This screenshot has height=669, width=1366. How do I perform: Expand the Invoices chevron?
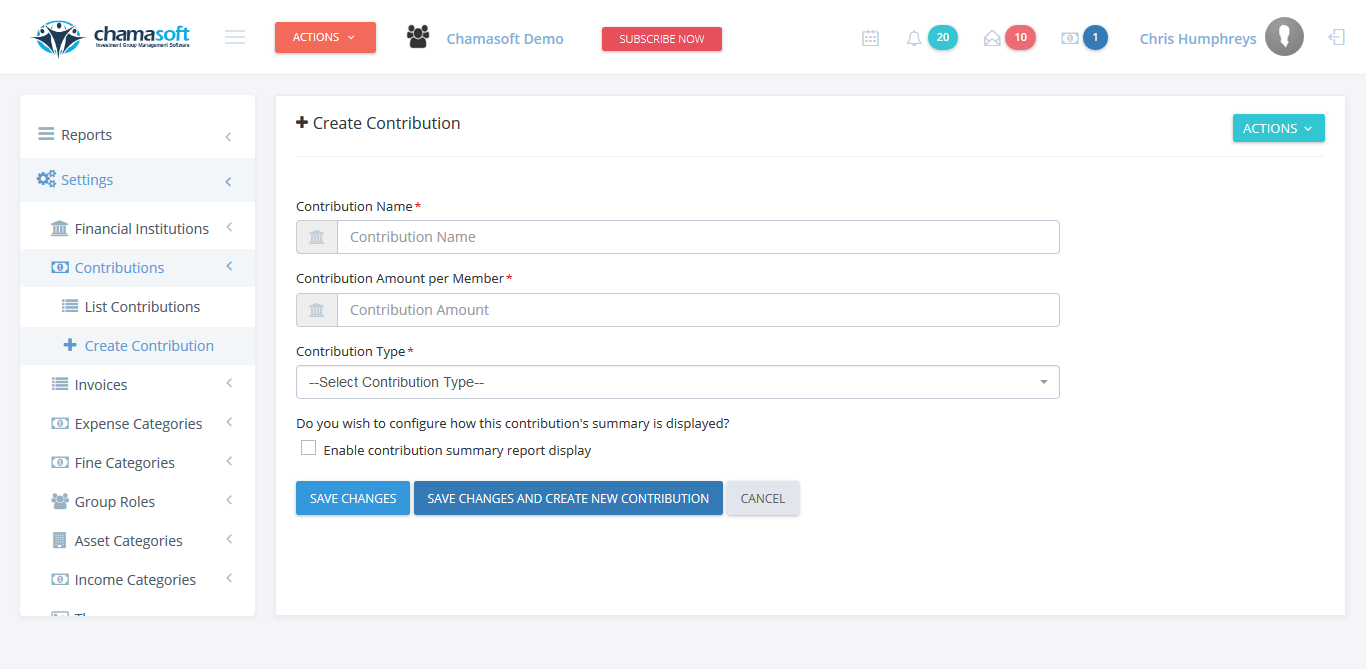[229, 383]
